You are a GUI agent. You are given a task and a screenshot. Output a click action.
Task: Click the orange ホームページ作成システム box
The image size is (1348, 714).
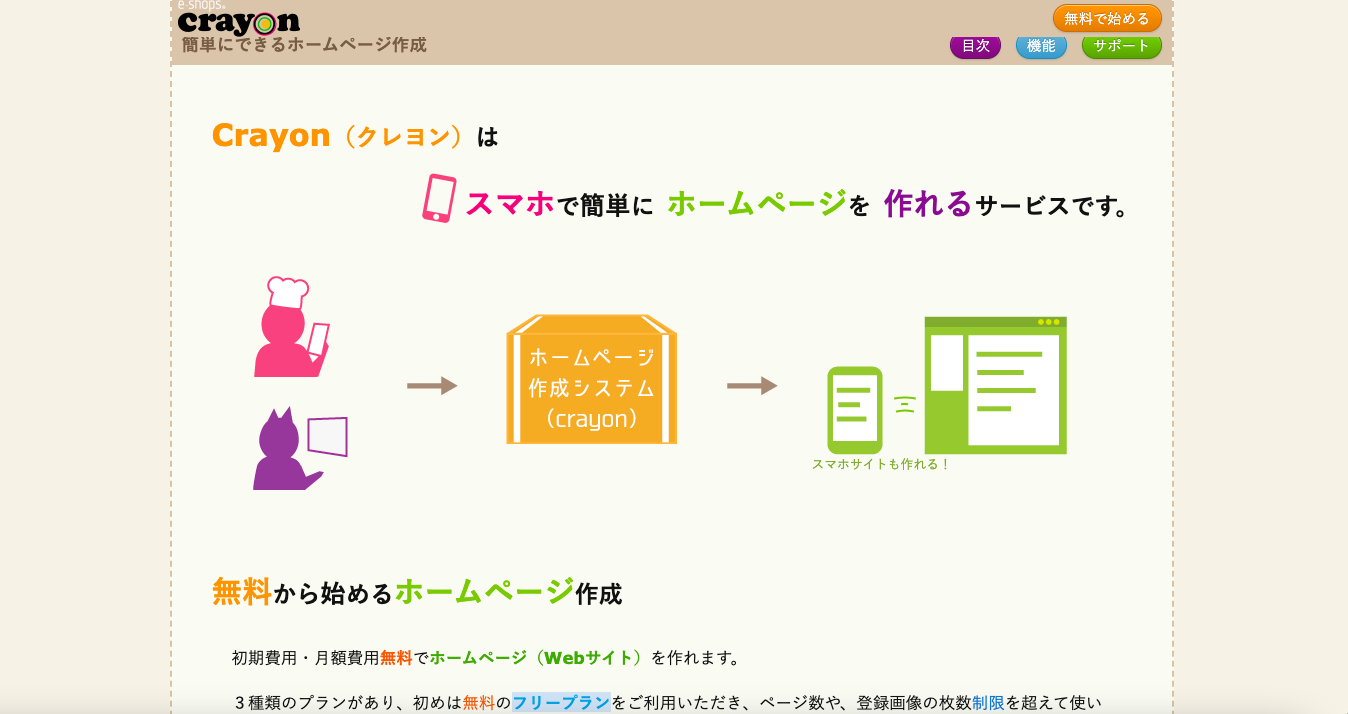click(x=592, y=379)
